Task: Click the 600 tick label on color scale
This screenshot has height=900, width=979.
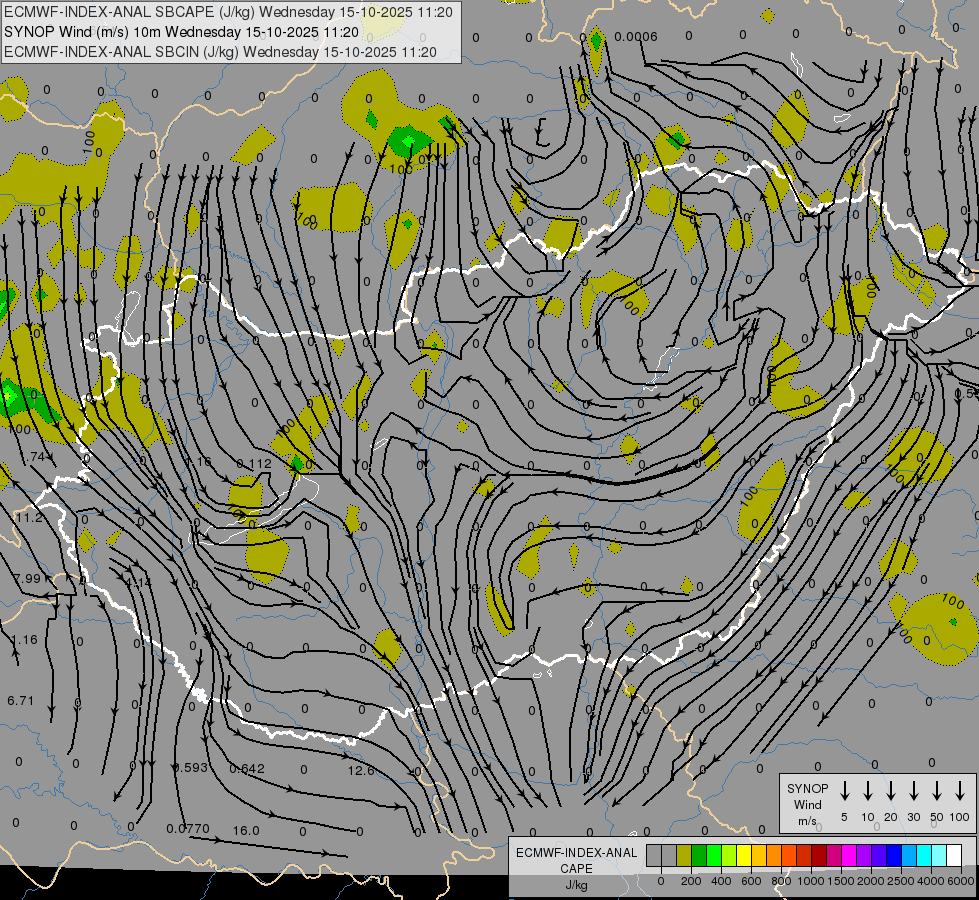Action: [x=751, y=881]
